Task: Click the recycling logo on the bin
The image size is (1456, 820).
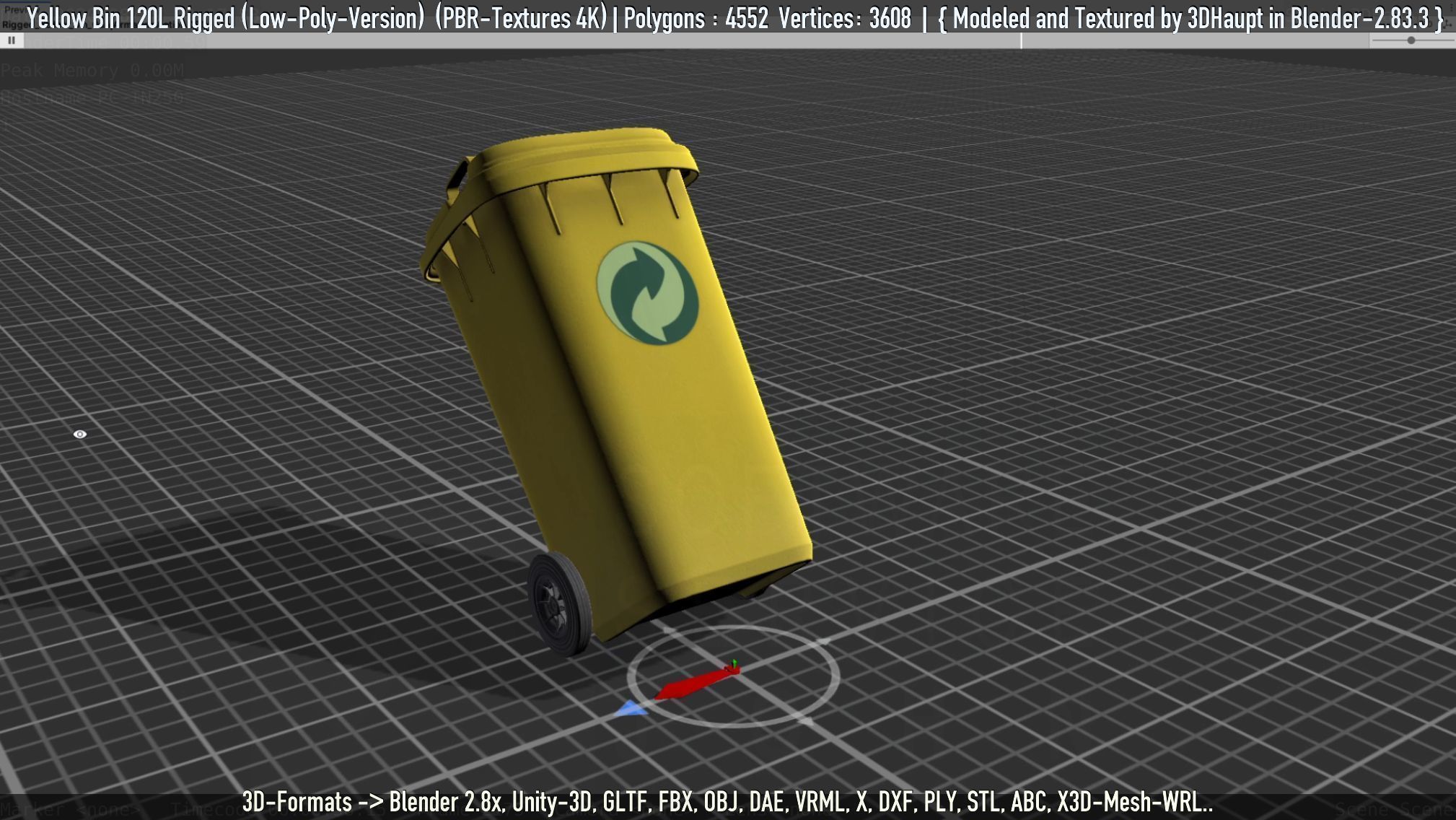Action: (x=647, y=293)
